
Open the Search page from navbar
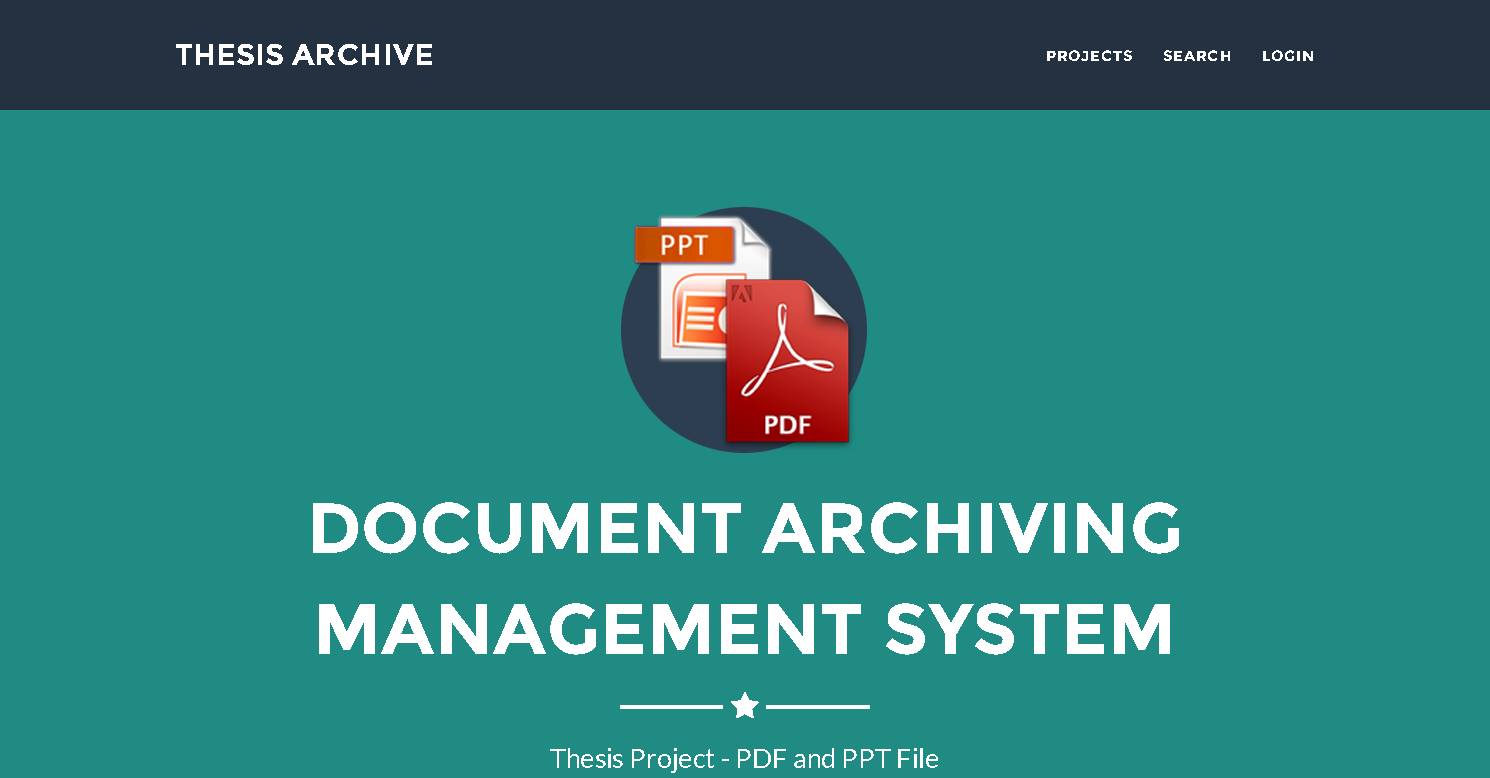[x=1197, y=56]
